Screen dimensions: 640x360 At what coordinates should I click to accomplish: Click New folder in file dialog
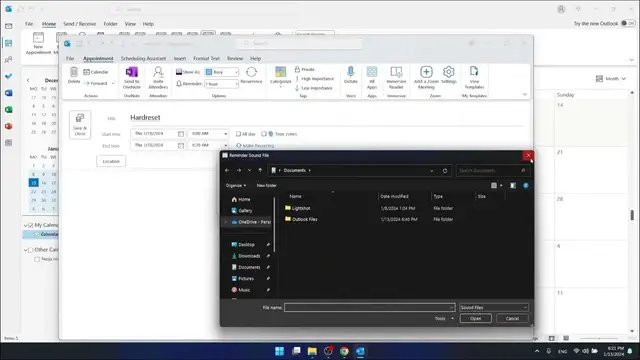[267, 185]
